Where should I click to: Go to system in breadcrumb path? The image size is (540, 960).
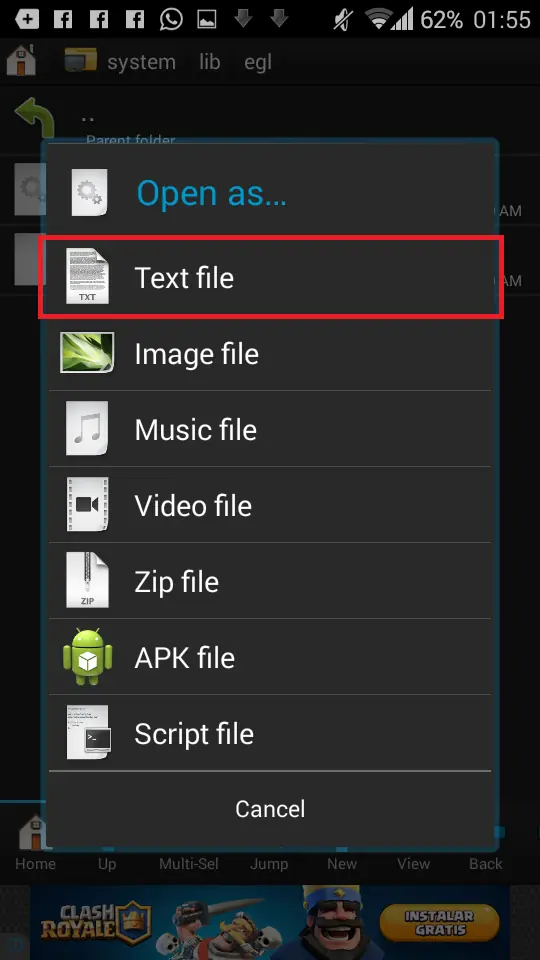(x=141, y=62)
